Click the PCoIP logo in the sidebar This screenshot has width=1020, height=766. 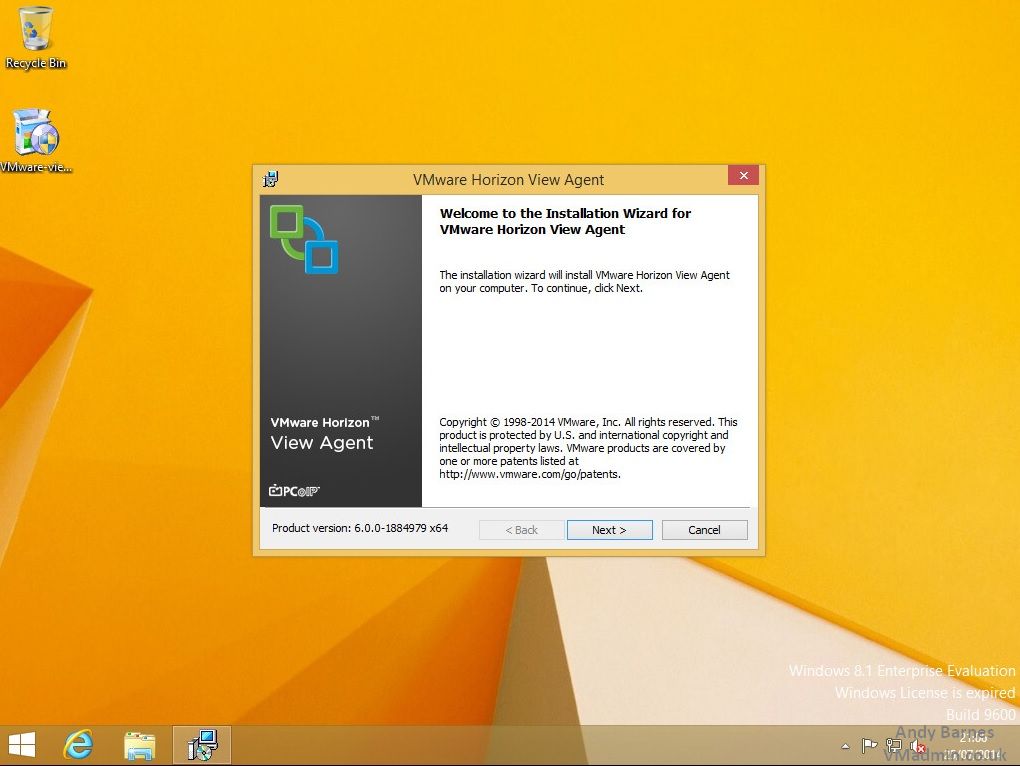coord(294,491)
